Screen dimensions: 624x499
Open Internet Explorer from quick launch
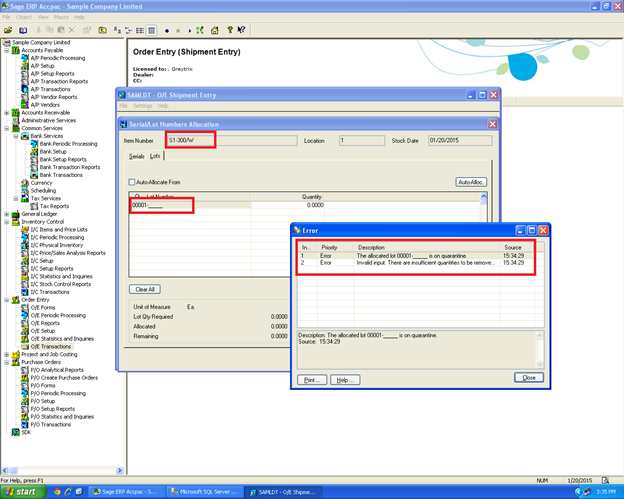coord(68,492)
